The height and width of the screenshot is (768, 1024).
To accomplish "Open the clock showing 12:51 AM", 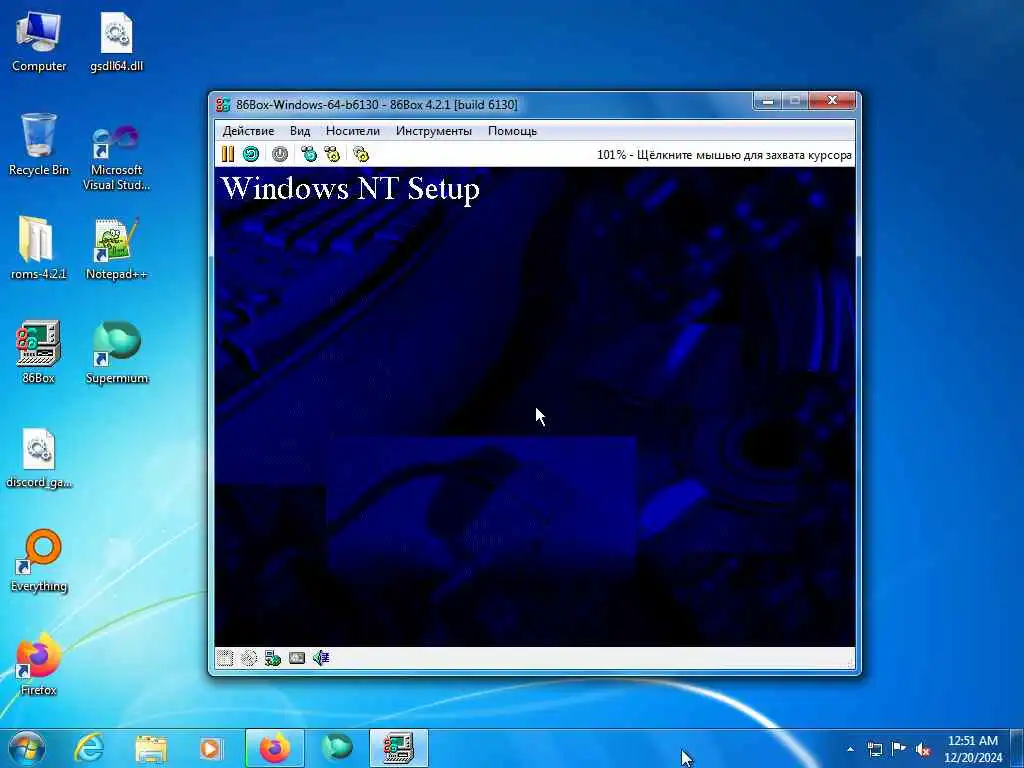I will pyautogui.click(x=973, y=749).
